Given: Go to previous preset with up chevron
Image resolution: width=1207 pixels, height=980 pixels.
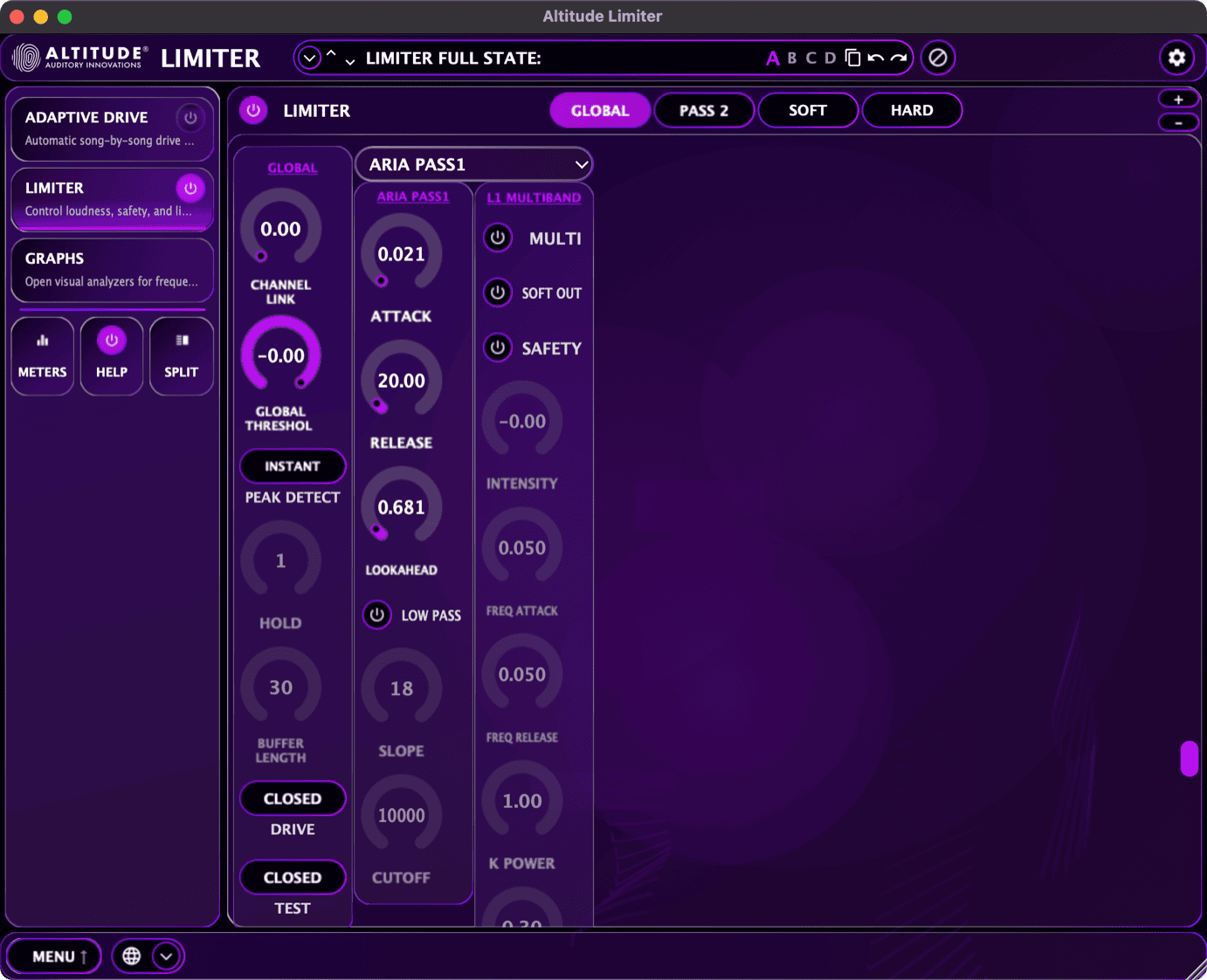Looking at the screenshot, I should 331,54.
